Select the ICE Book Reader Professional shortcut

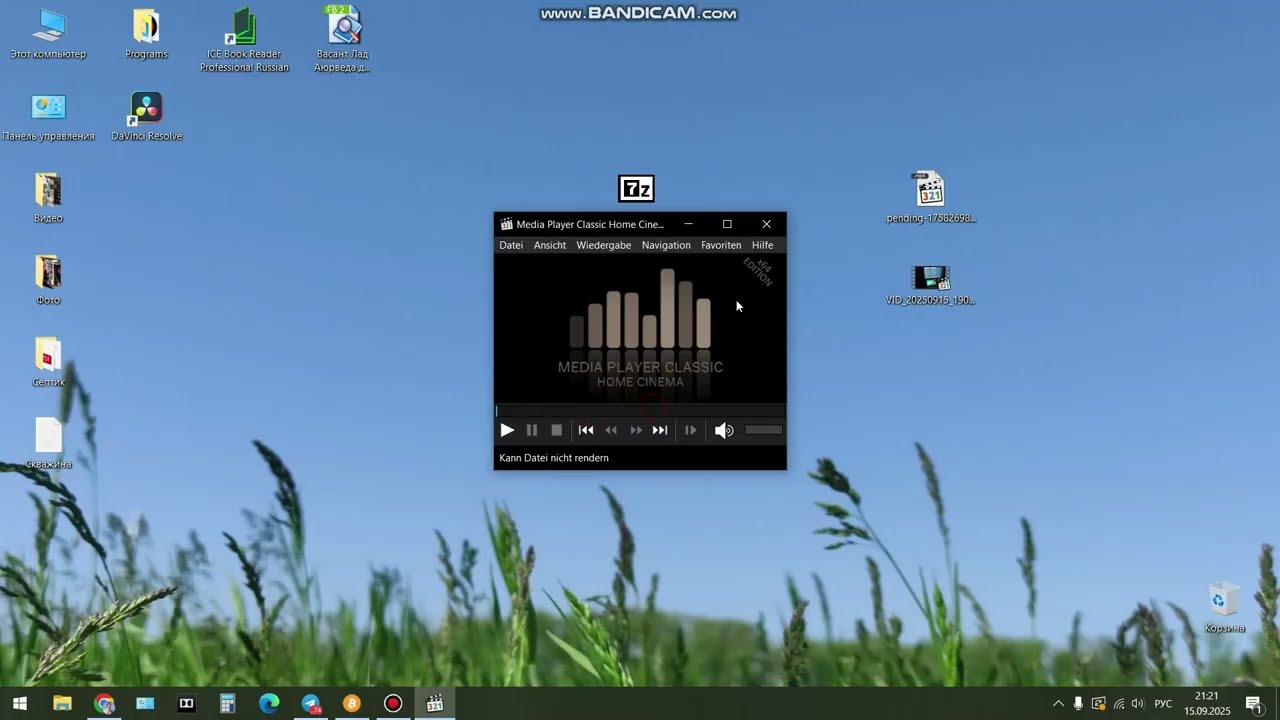(244, 40)
